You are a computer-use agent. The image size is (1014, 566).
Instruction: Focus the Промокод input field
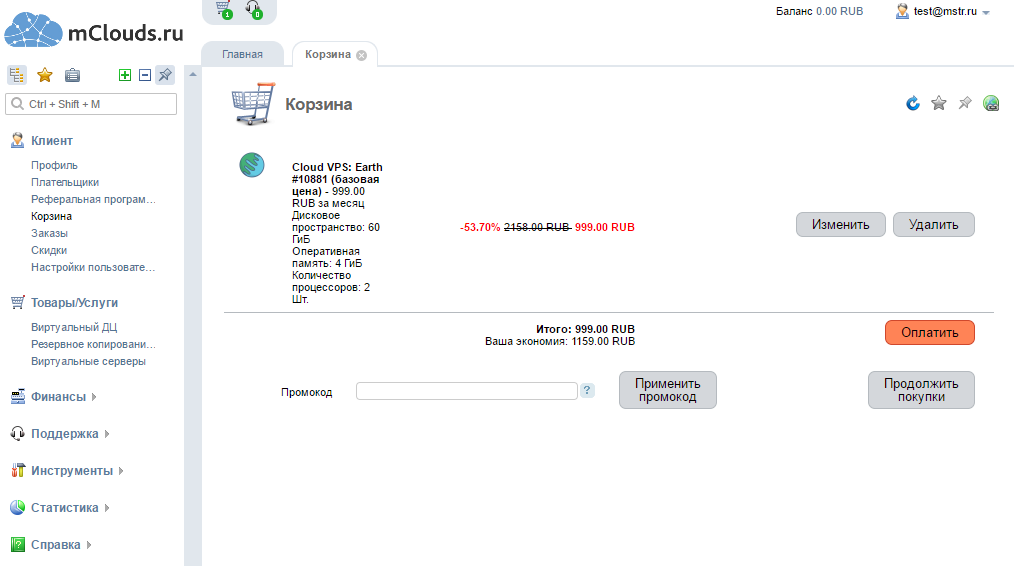point(466,391)
